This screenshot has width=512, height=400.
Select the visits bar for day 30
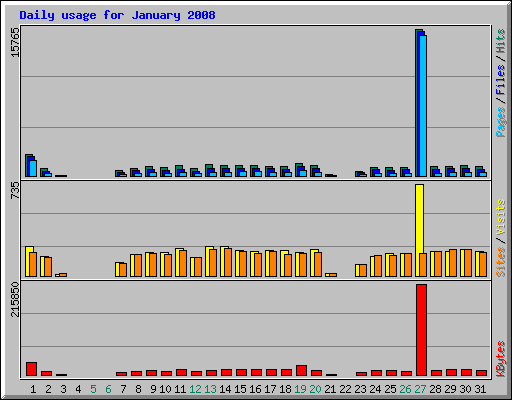[x=463, y=263]
